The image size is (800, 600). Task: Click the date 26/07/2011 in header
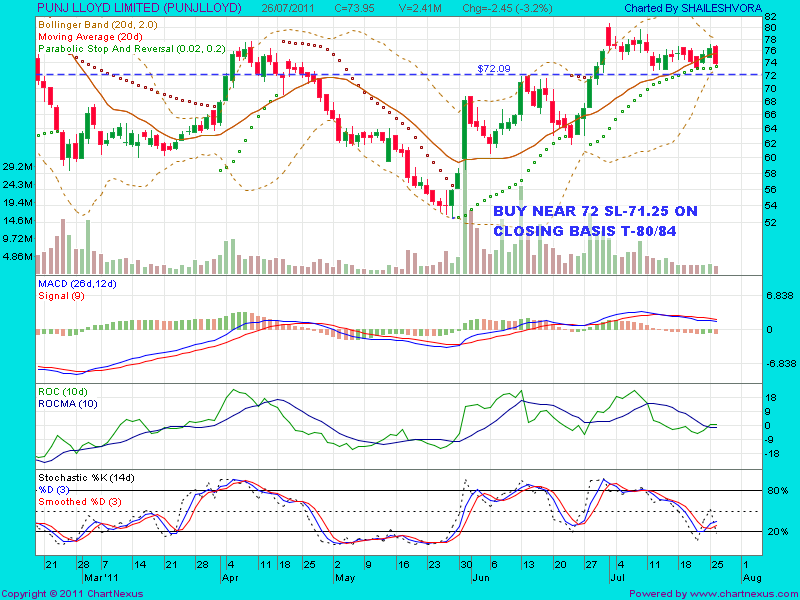288,8
